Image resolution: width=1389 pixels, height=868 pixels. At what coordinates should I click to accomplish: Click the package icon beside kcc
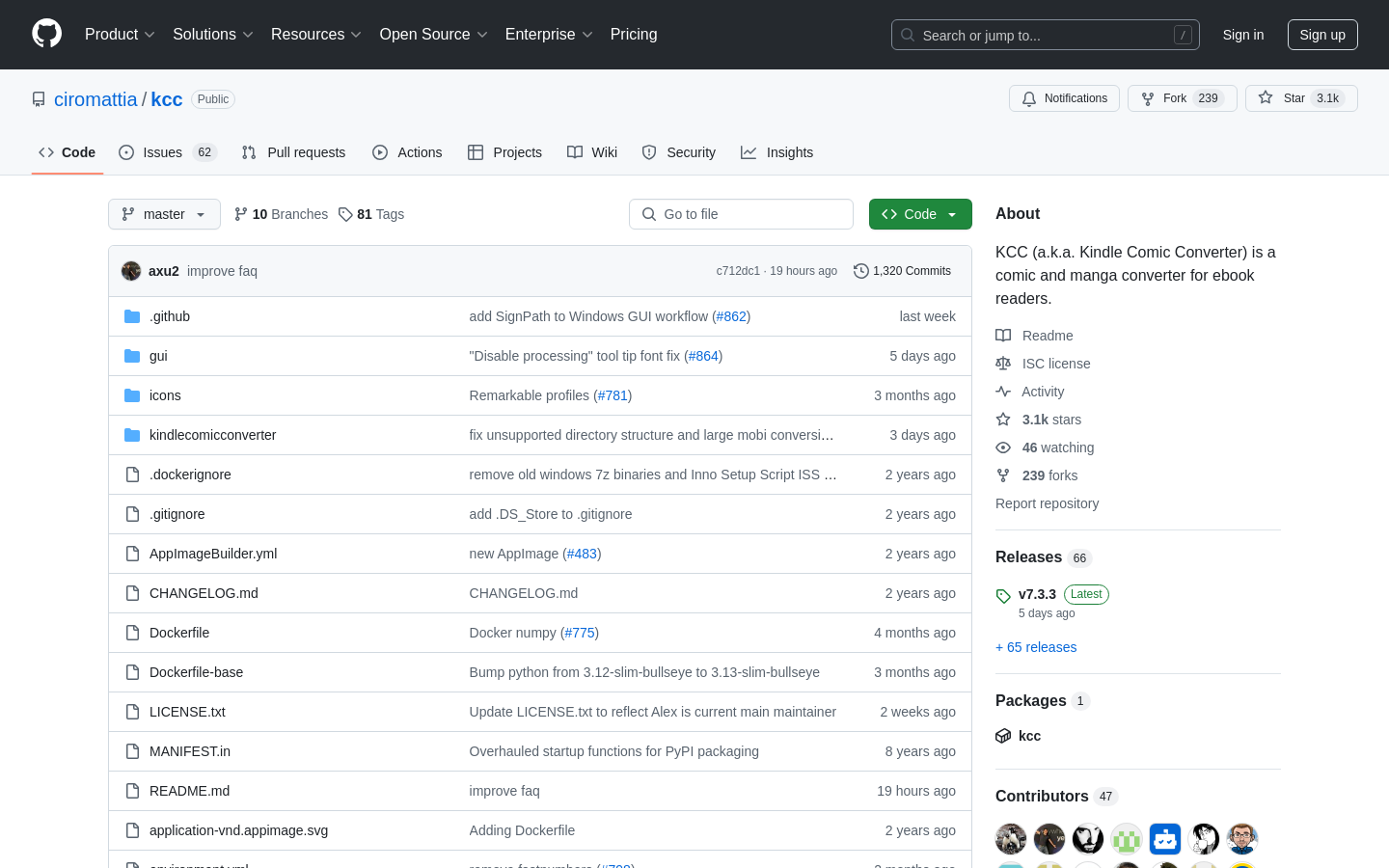click(1003, 736)
